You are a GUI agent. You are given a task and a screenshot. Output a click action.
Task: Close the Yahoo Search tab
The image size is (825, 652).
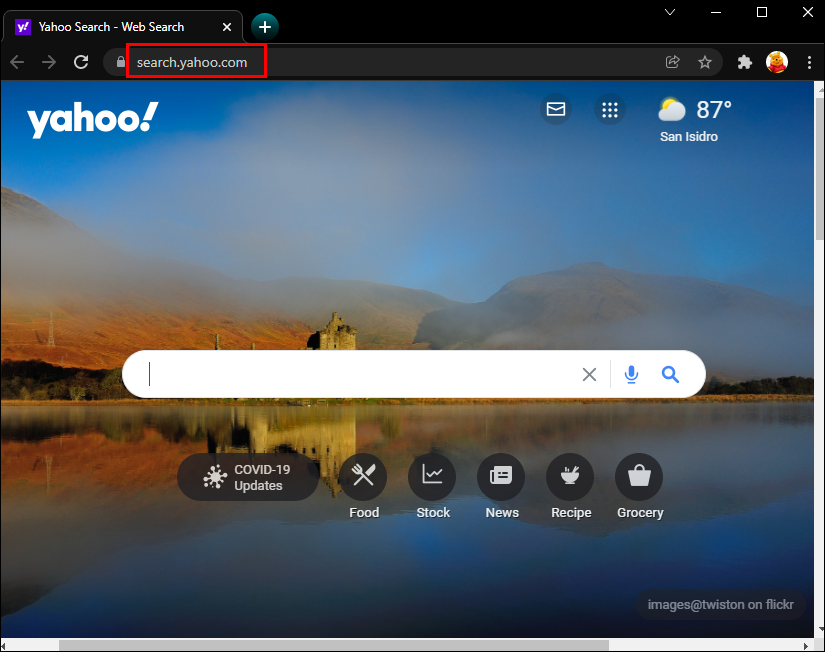pyautogui.click(x=227, y=27)
